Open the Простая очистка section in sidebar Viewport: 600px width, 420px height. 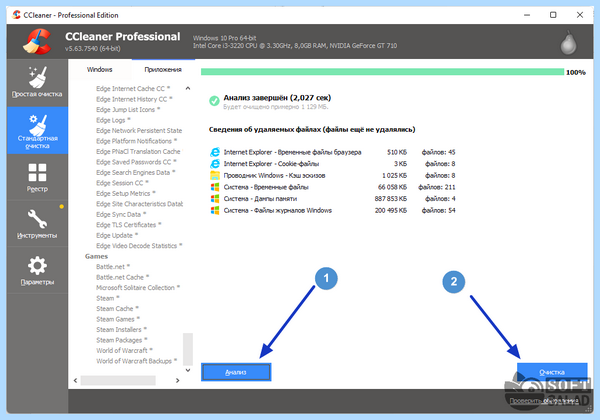(x=37, y=82)
